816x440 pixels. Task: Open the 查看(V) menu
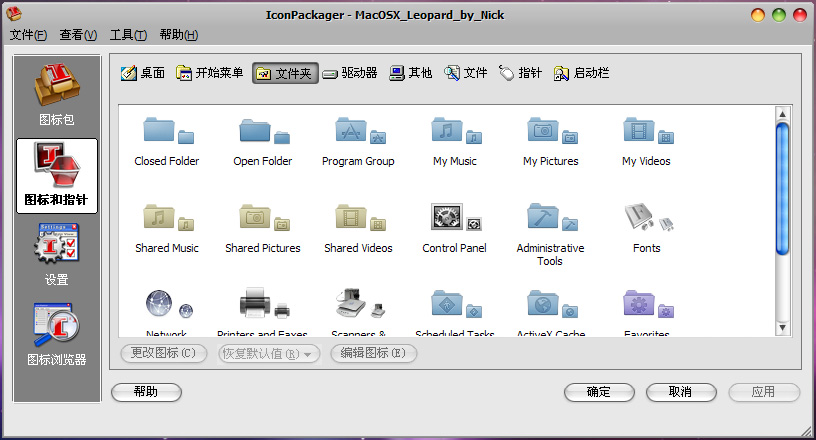[x=78, y=35]
